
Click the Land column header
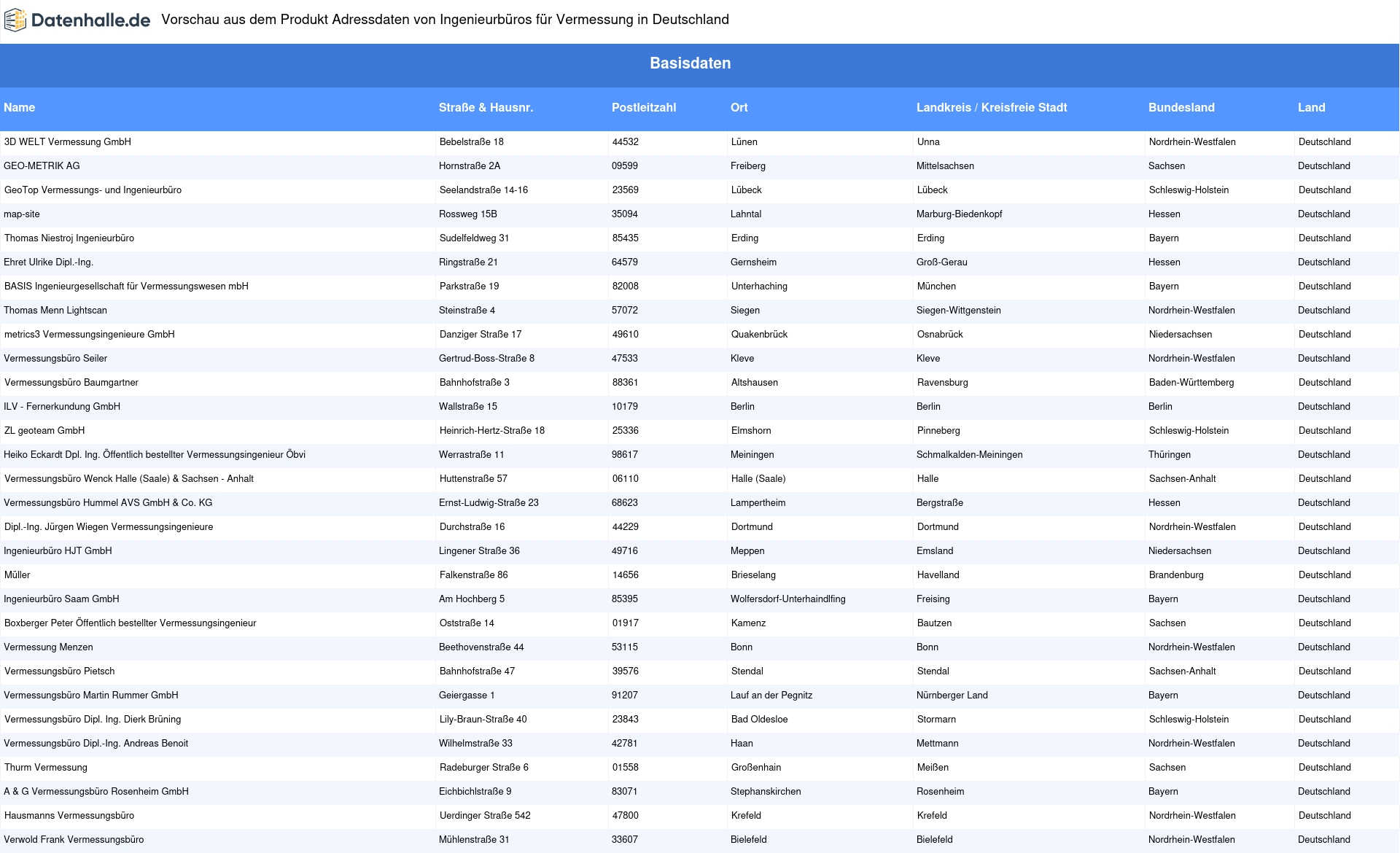coord(1311,108)
